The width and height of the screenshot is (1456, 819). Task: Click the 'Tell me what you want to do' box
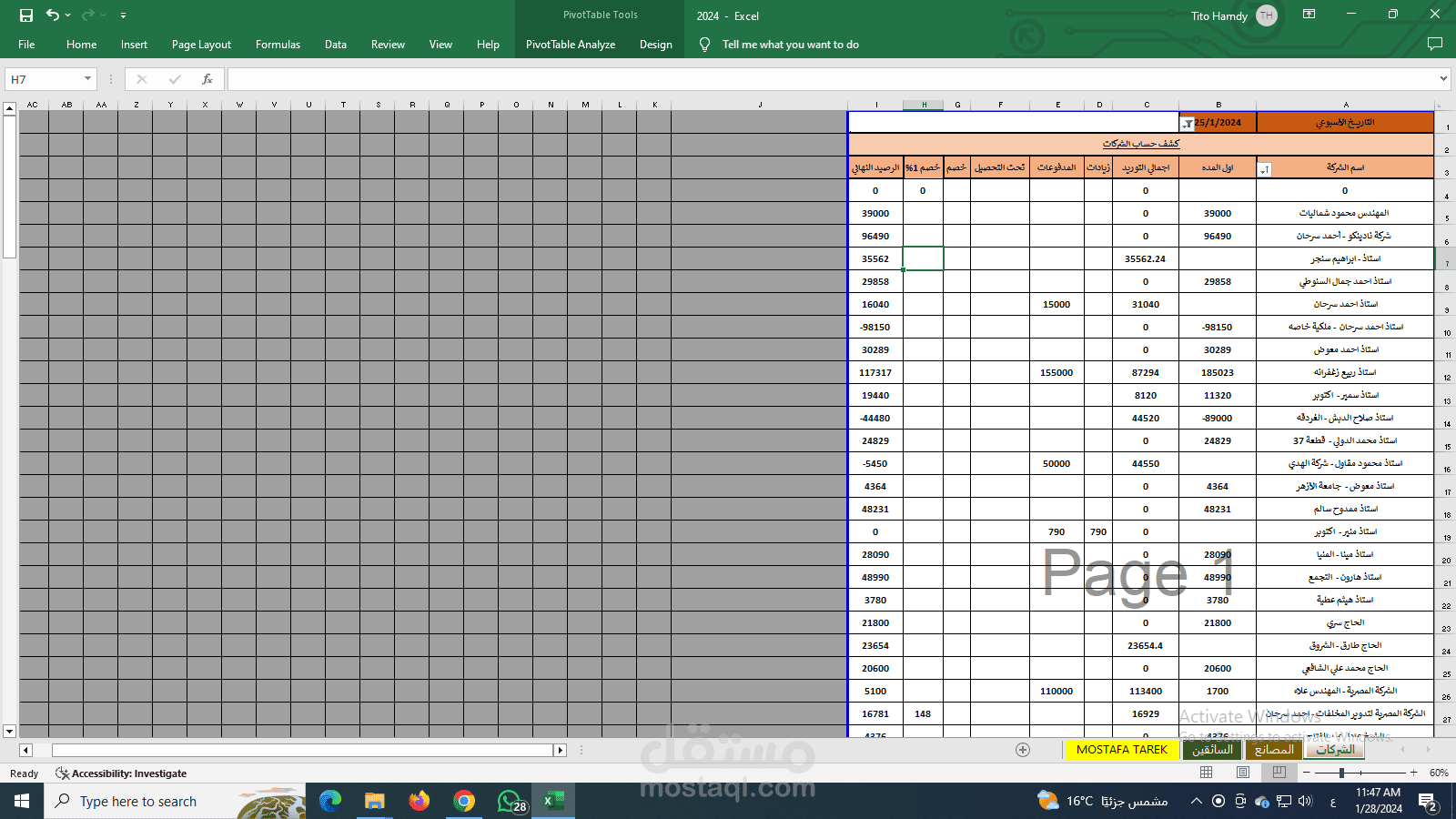point(790,45)
